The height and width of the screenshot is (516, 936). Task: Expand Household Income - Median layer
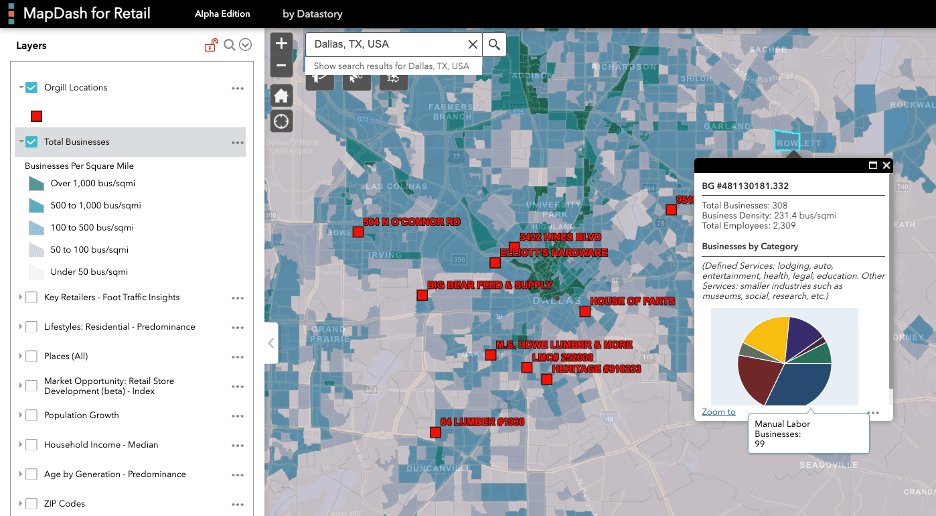(x=20, y=445)
